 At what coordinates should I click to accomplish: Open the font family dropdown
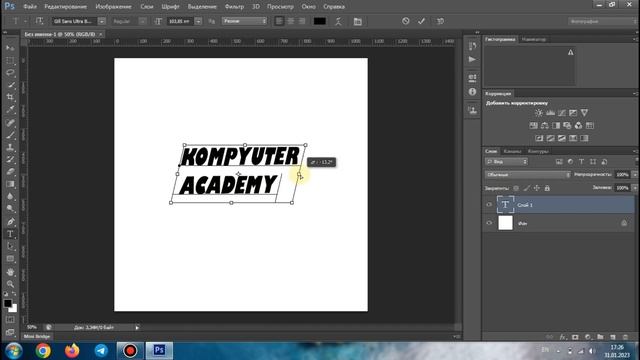click(x=102, y=21)
